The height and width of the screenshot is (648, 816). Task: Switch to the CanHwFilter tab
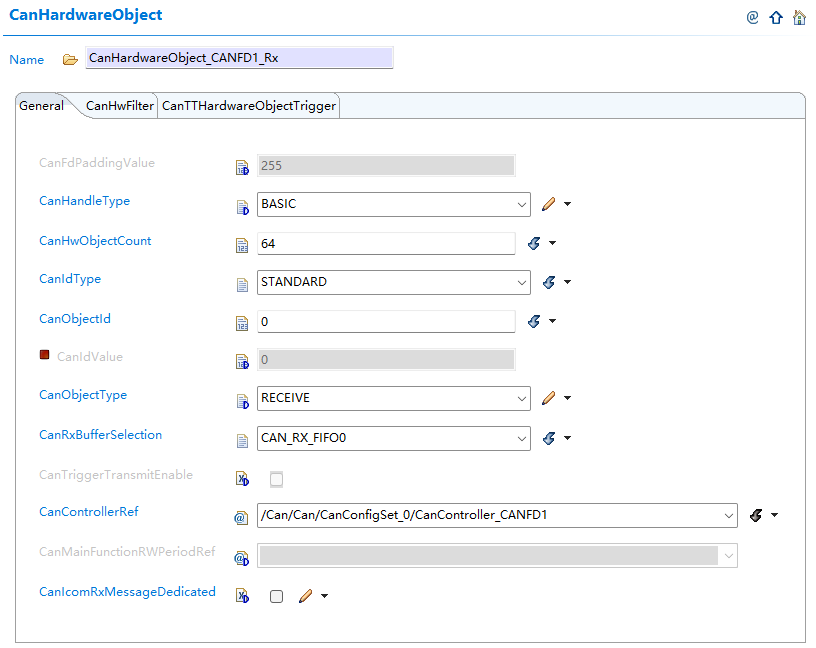[x=120, y=106]
